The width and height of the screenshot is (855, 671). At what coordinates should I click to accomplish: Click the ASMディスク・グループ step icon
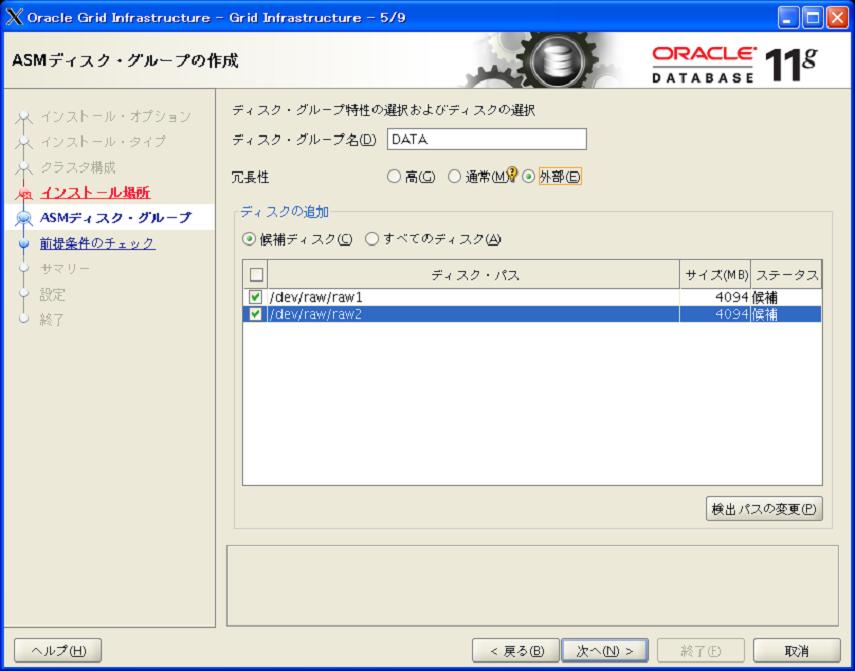(x=23, y=218)
